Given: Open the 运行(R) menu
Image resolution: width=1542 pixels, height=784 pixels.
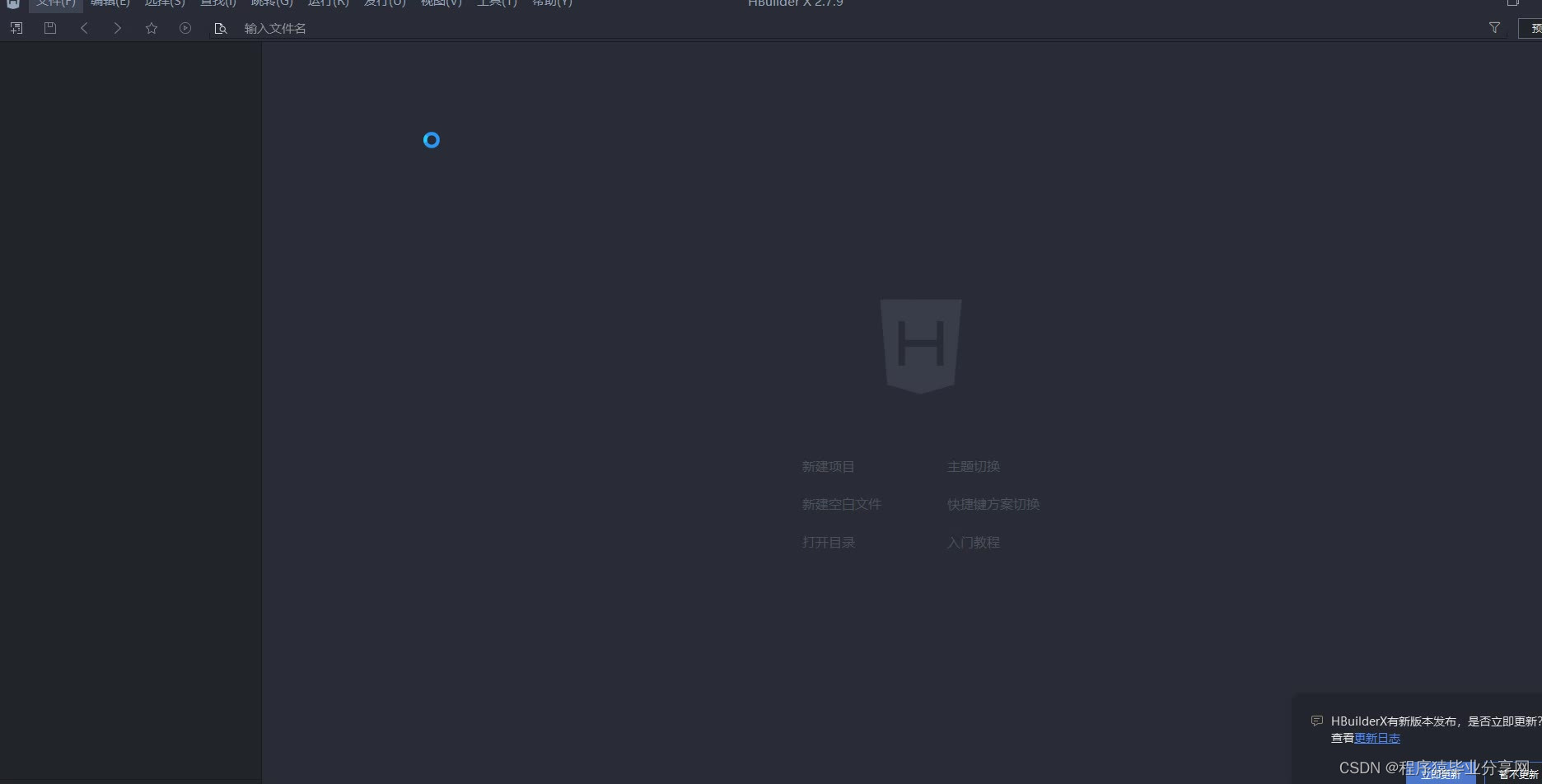Looking at the screenshot, I should (329, 3).
